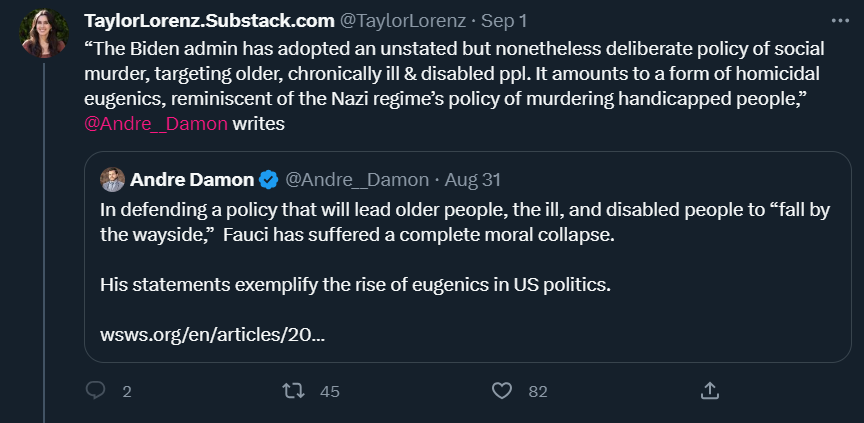Click the blue verified badge

[x=269, y=180]
